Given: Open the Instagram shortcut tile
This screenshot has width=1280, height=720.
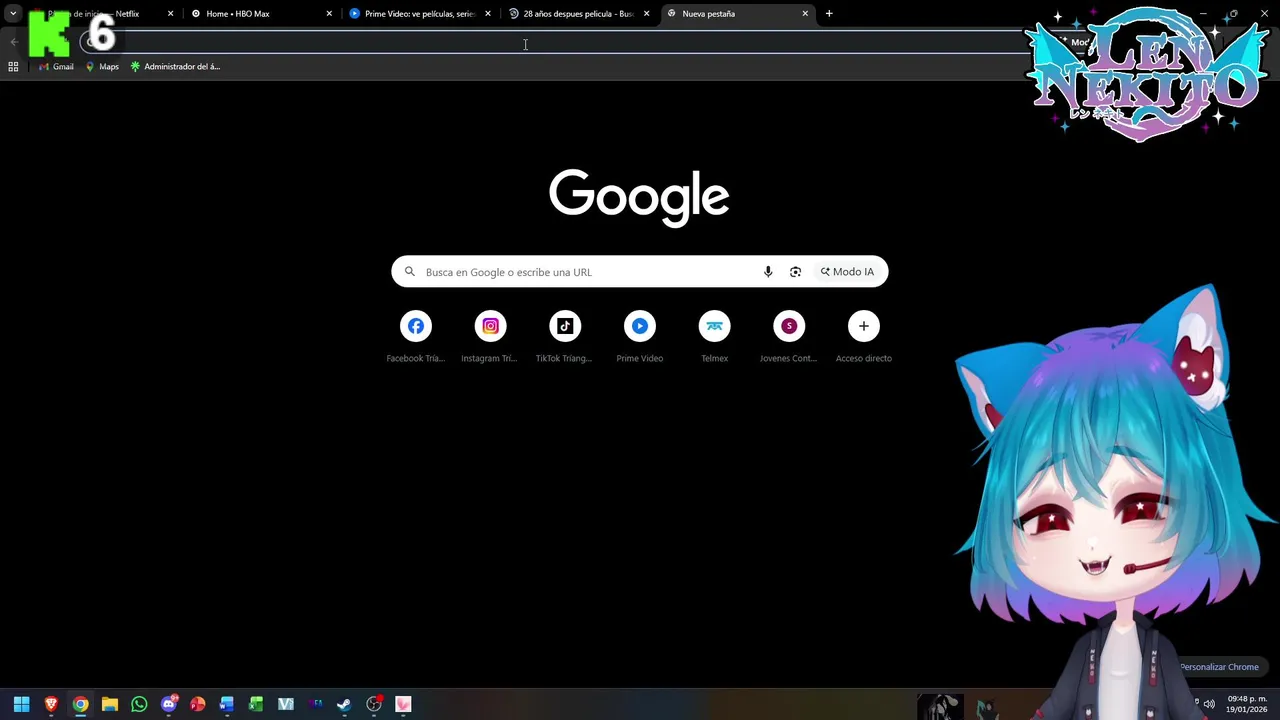Looking at the screenshot, I should [490, 326].
